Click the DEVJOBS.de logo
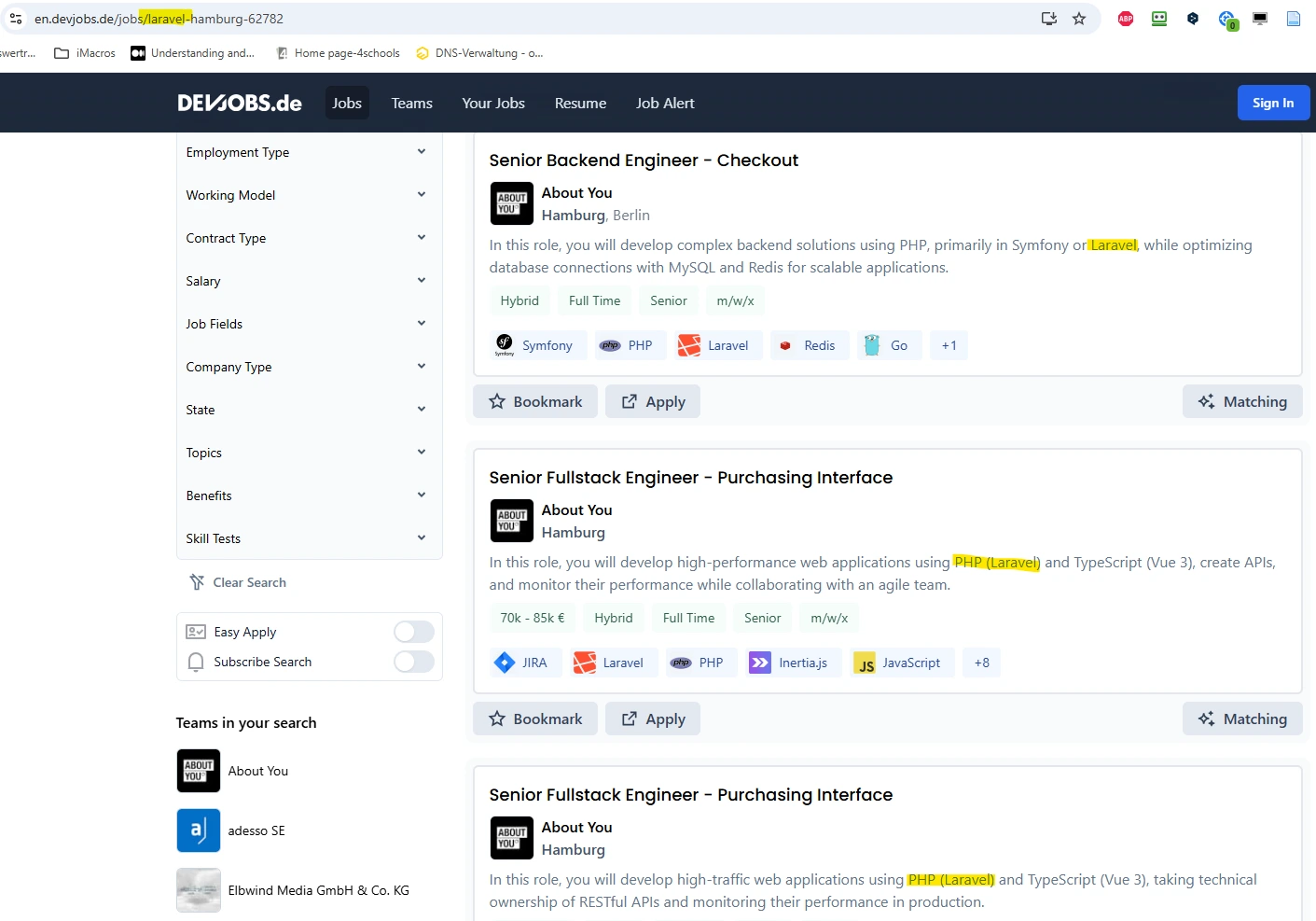 (x=240, y=103)
